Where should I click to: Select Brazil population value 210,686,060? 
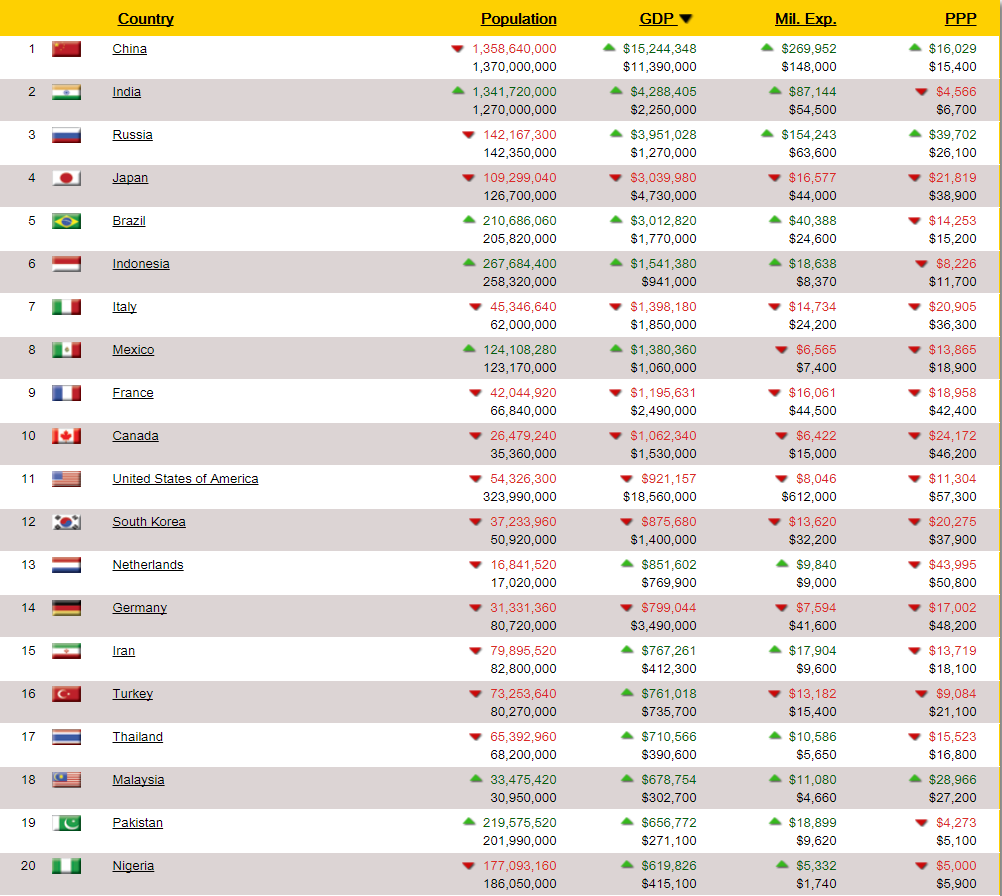click(520, 220)
